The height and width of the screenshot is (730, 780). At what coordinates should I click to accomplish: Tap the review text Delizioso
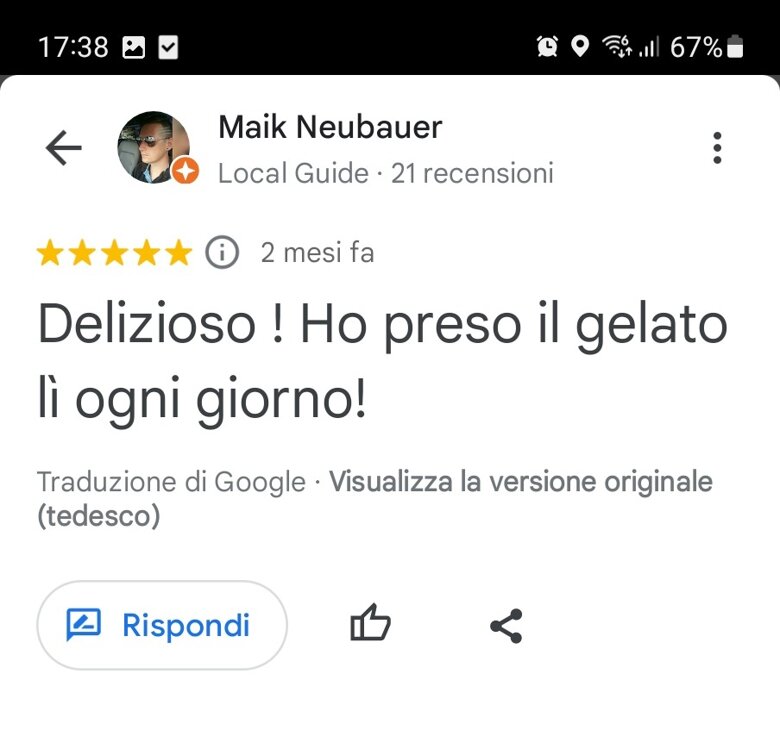[x=147, y=324]
